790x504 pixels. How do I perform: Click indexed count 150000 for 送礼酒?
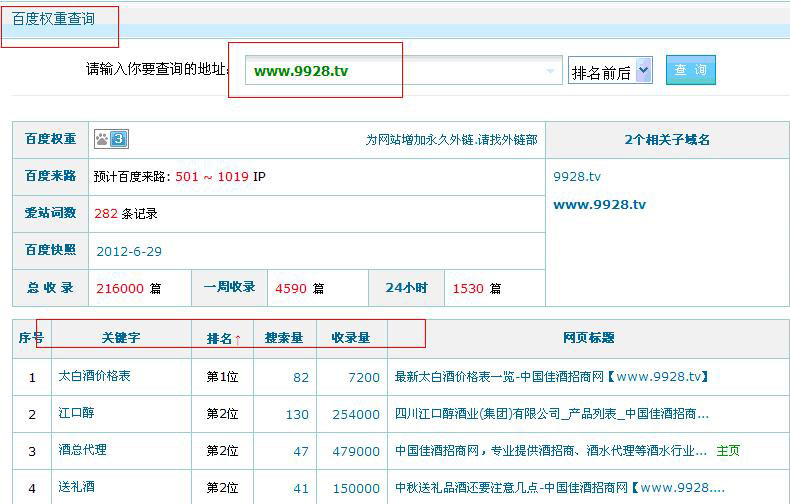point(356,488)
